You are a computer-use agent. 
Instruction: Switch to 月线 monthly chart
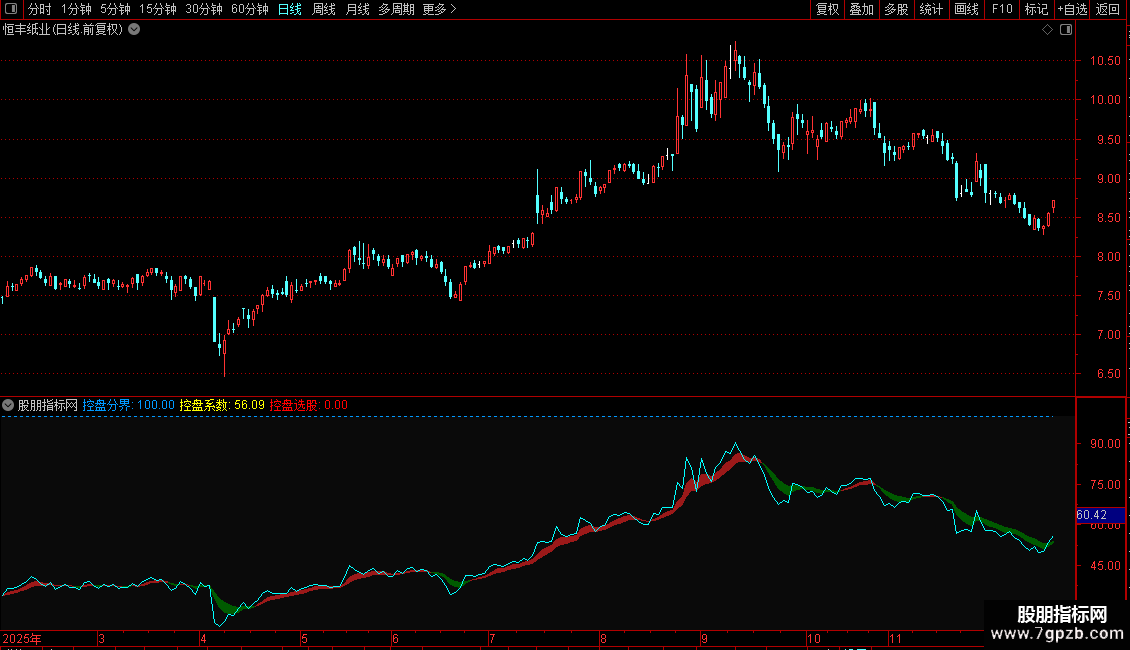[x=357, y=9]
